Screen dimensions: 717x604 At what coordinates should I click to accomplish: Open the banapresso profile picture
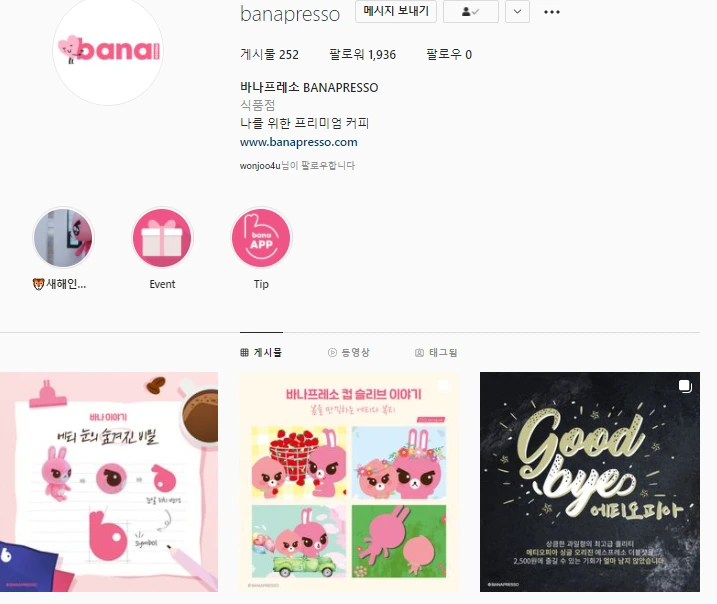coord(108,49)
